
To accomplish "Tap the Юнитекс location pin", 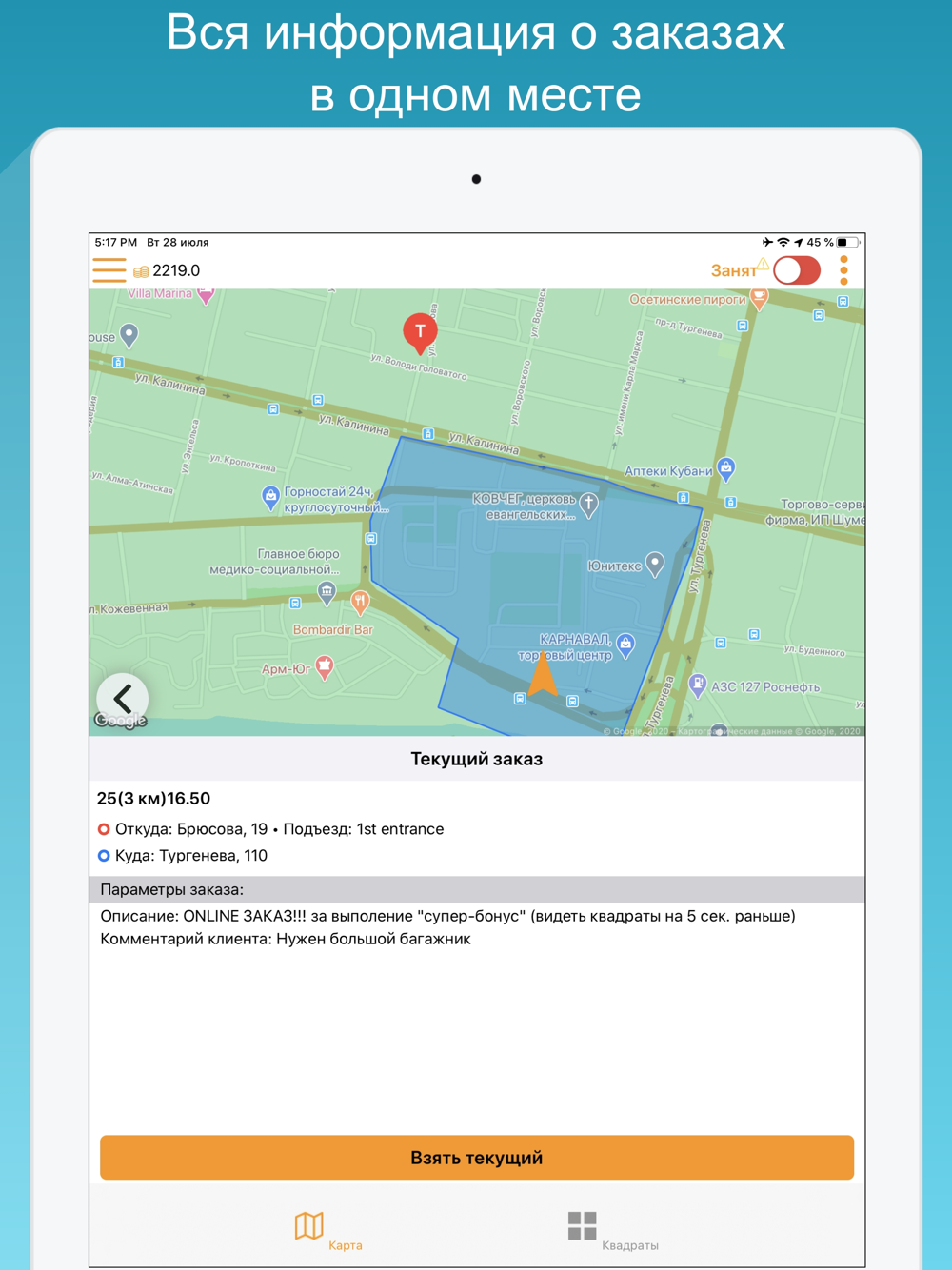I will (x=655, y=565).
